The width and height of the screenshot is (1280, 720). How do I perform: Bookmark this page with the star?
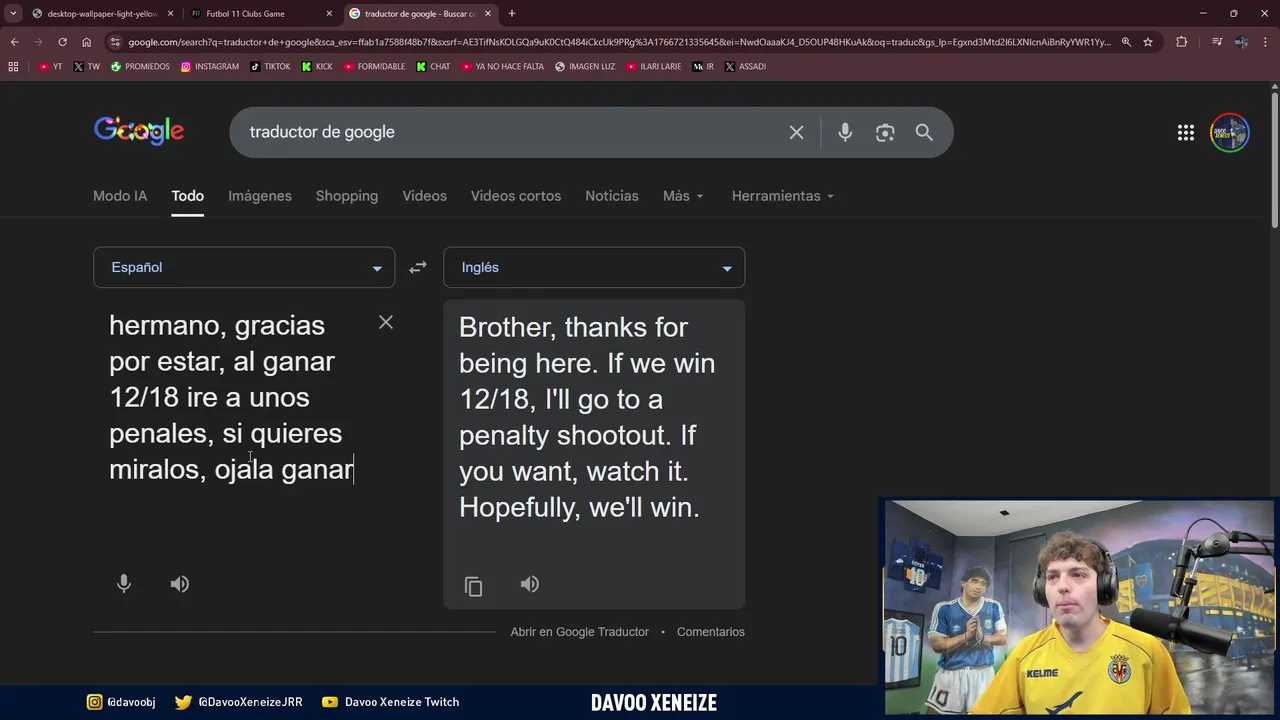click(x=1148, y=42)
